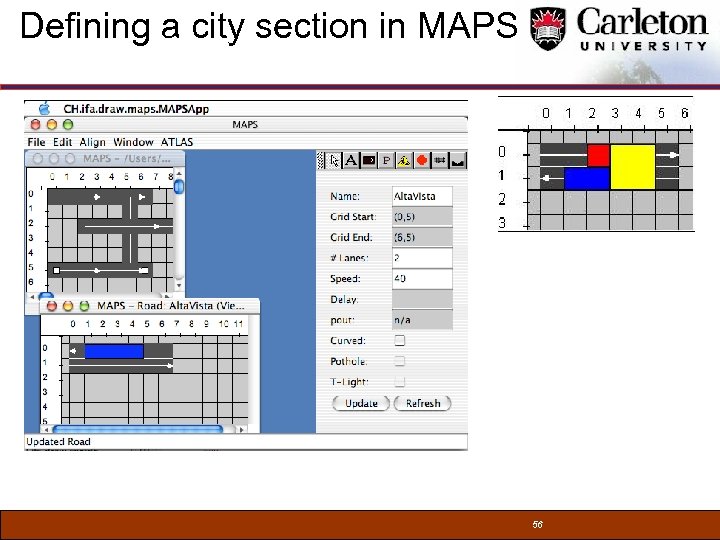Viewport: 720px width, 540px height.
Task: Click the city map's scroll-up arrow
Action: [179, 174]
